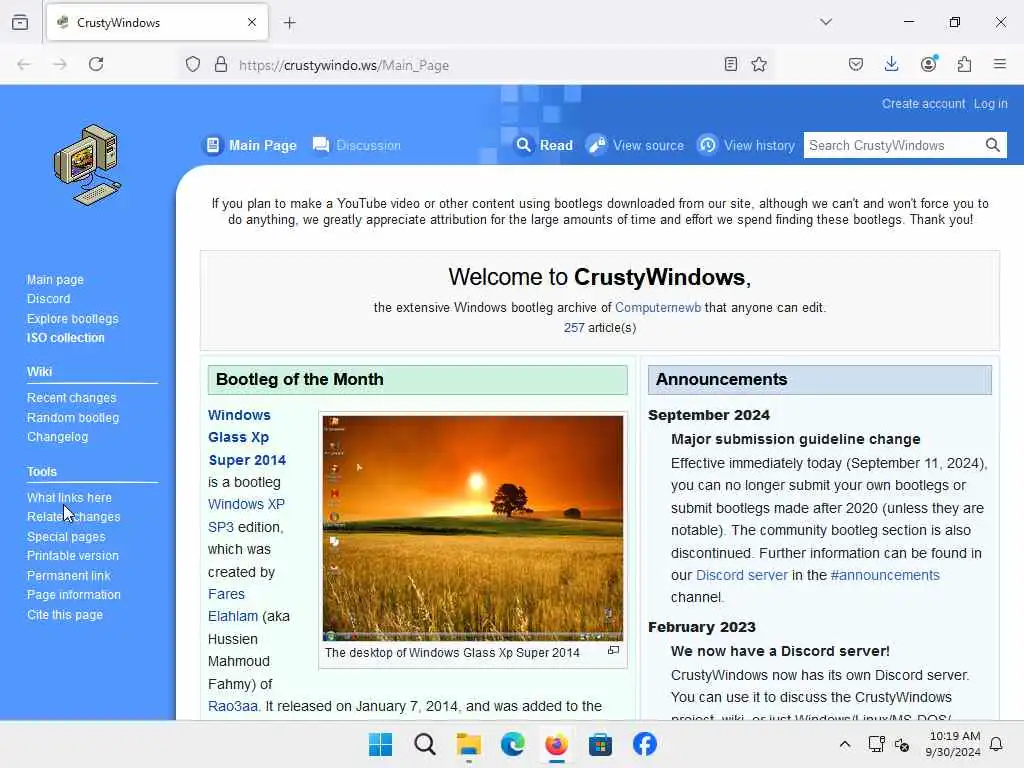
Task: Open the tracking protection shield icon
Action: pos(193,65)
